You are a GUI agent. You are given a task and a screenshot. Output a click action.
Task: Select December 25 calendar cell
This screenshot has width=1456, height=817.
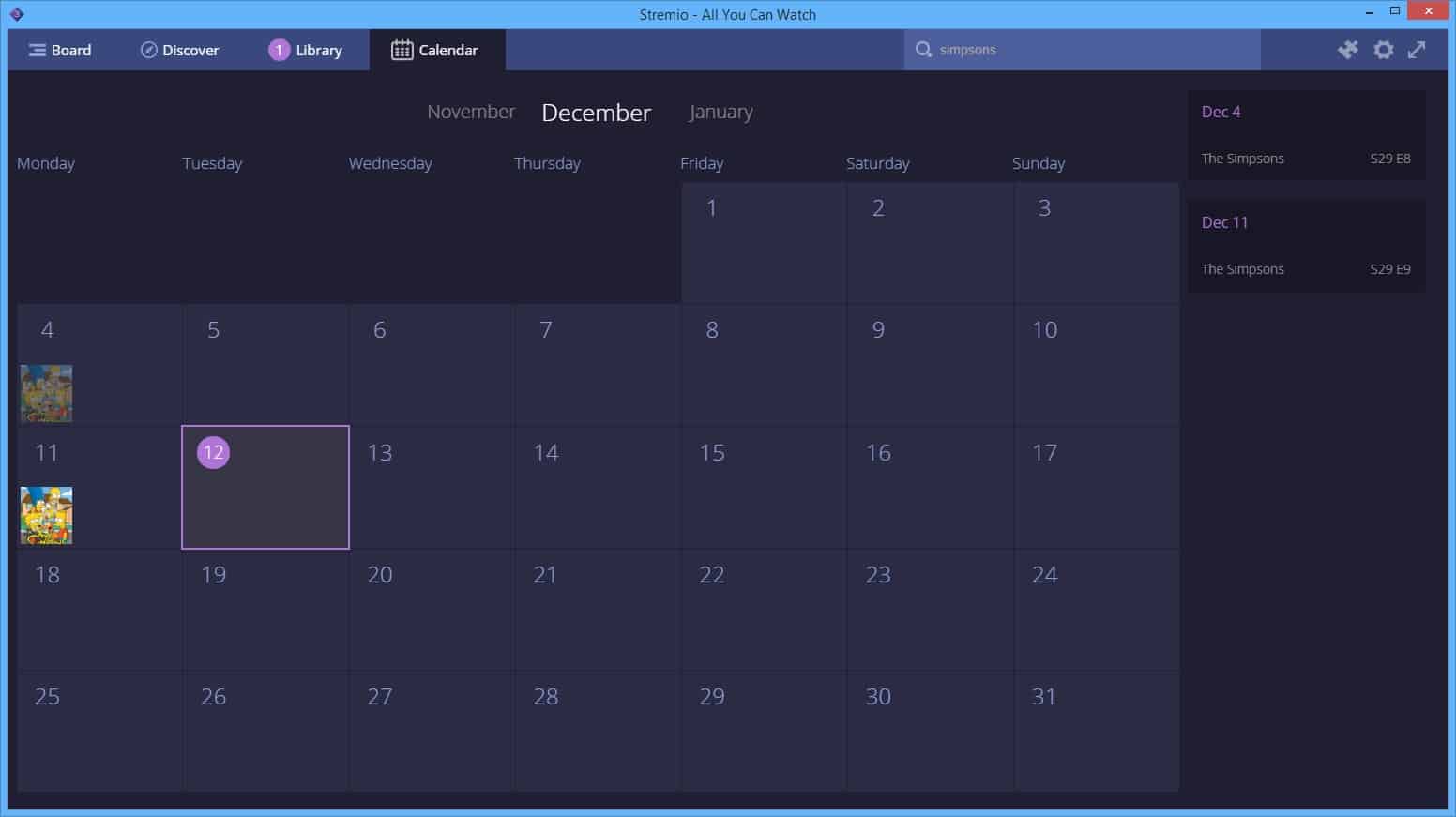point(99,731)
